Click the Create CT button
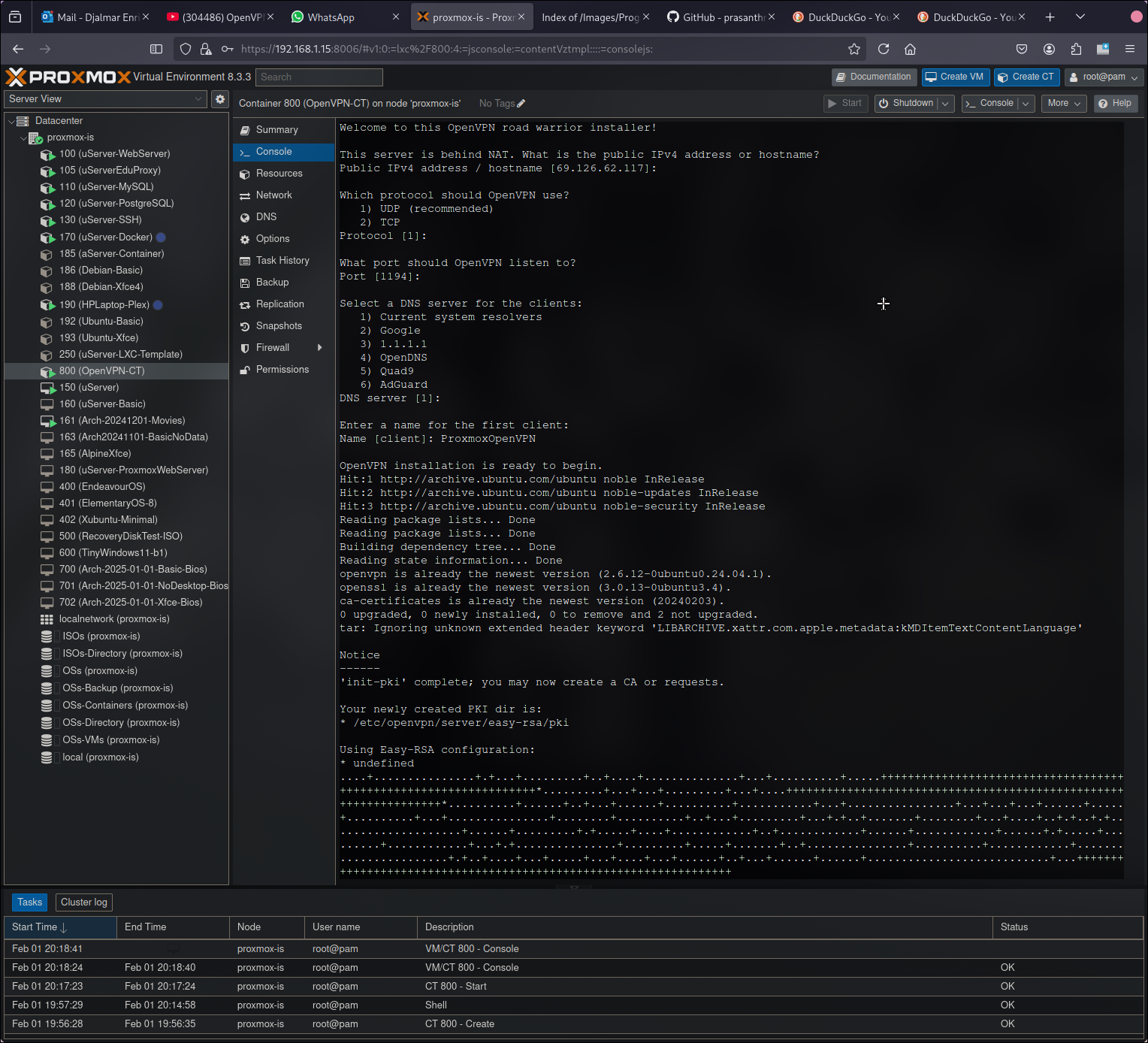 1026,77
